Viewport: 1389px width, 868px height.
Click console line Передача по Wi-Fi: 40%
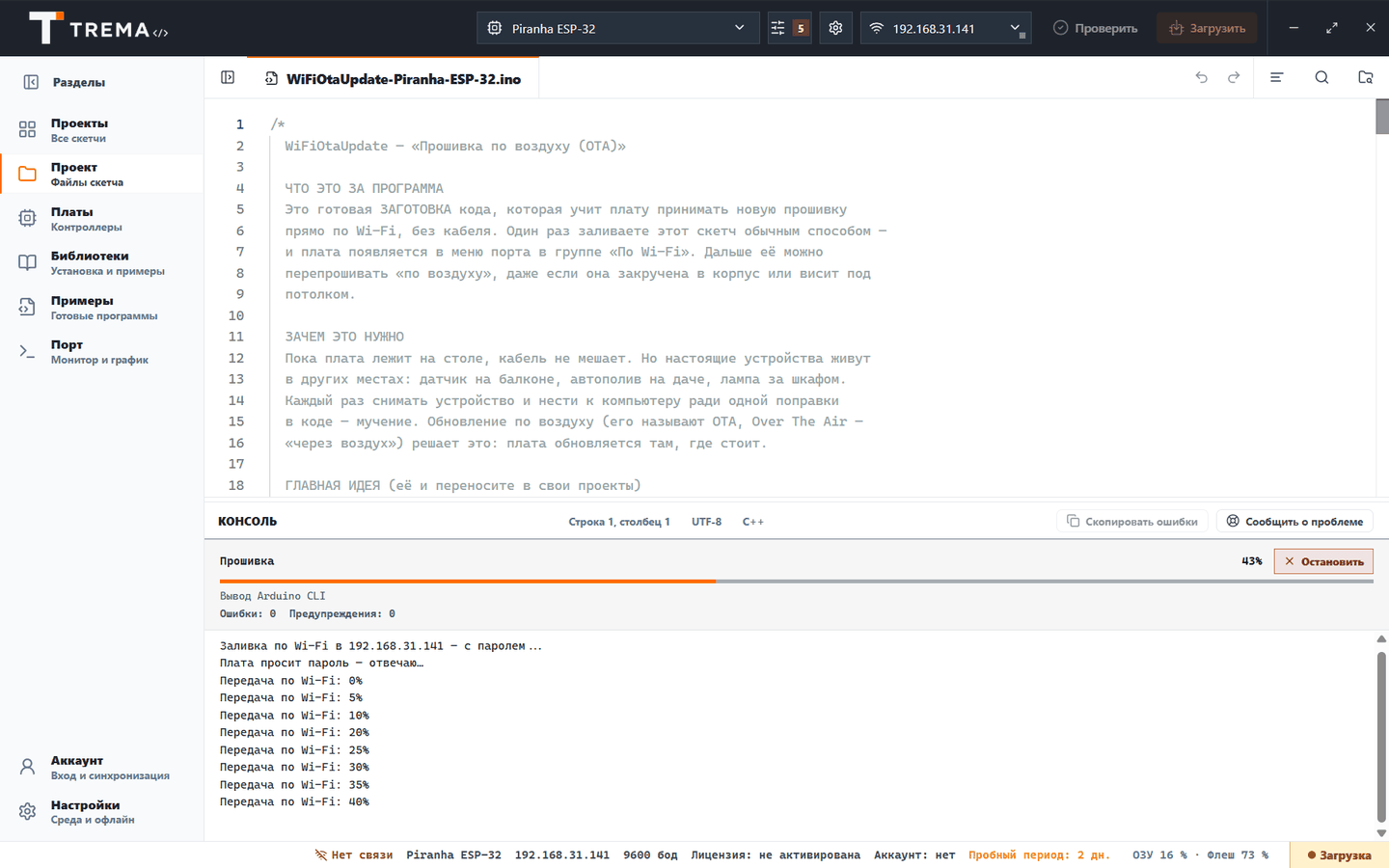click(x=294, y=801)
